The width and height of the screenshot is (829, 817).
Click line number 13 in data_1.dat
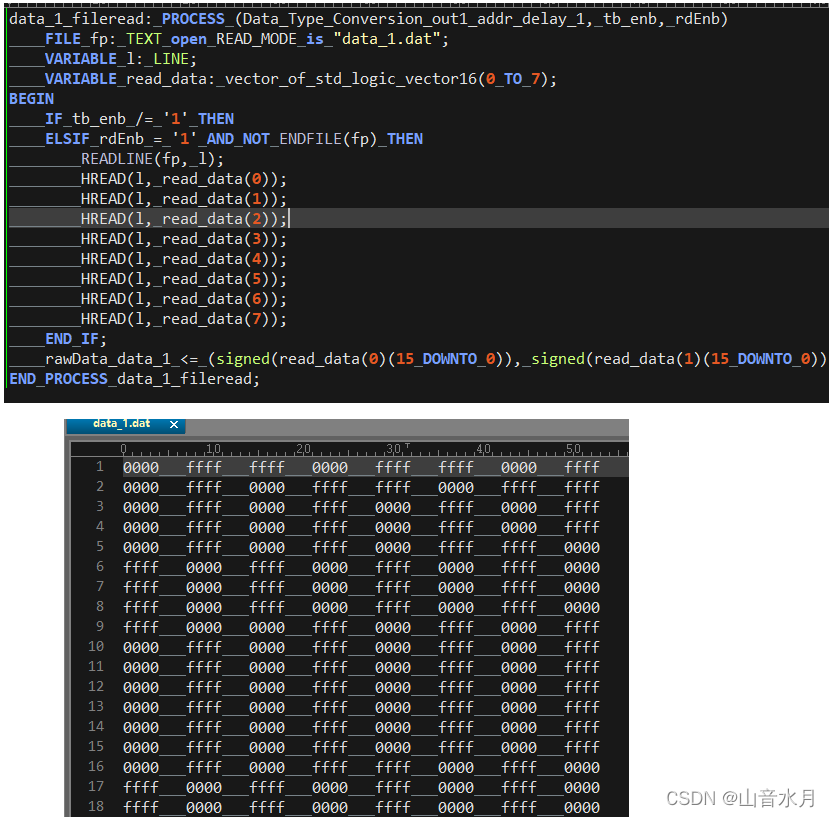(96, 707)
